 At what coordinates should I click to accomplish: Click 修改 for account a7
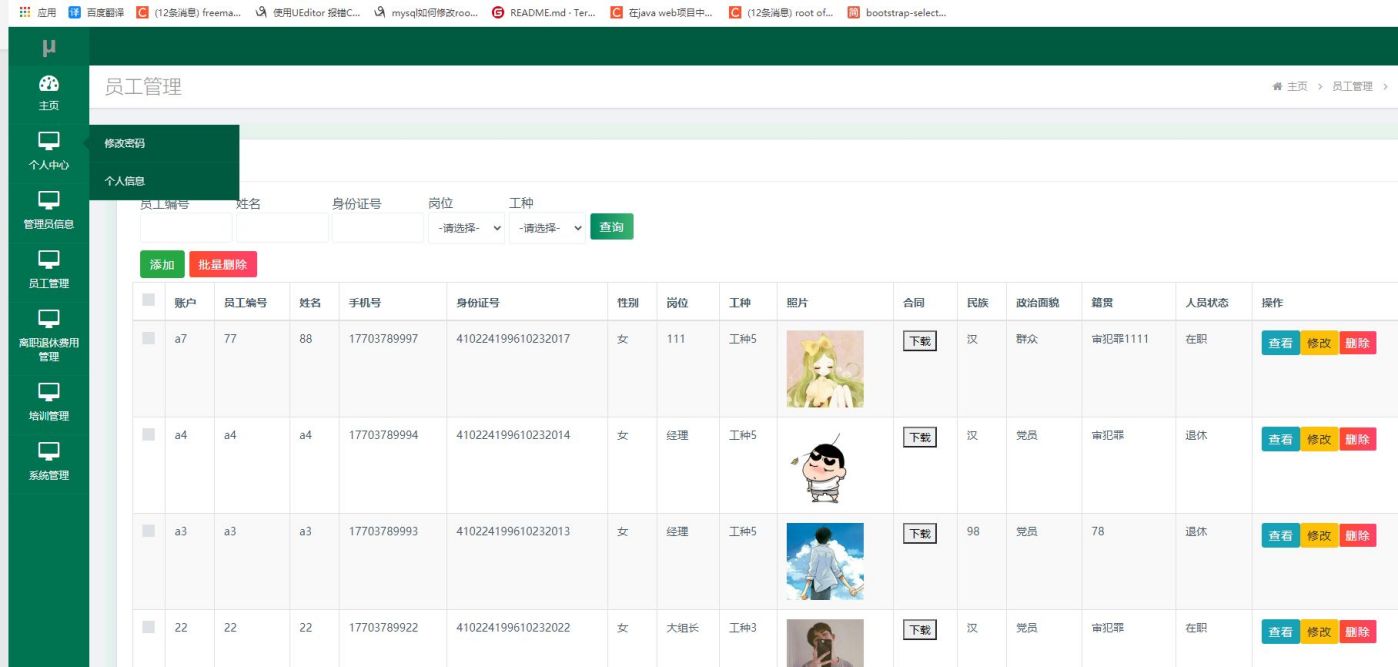pos(1319,342)
